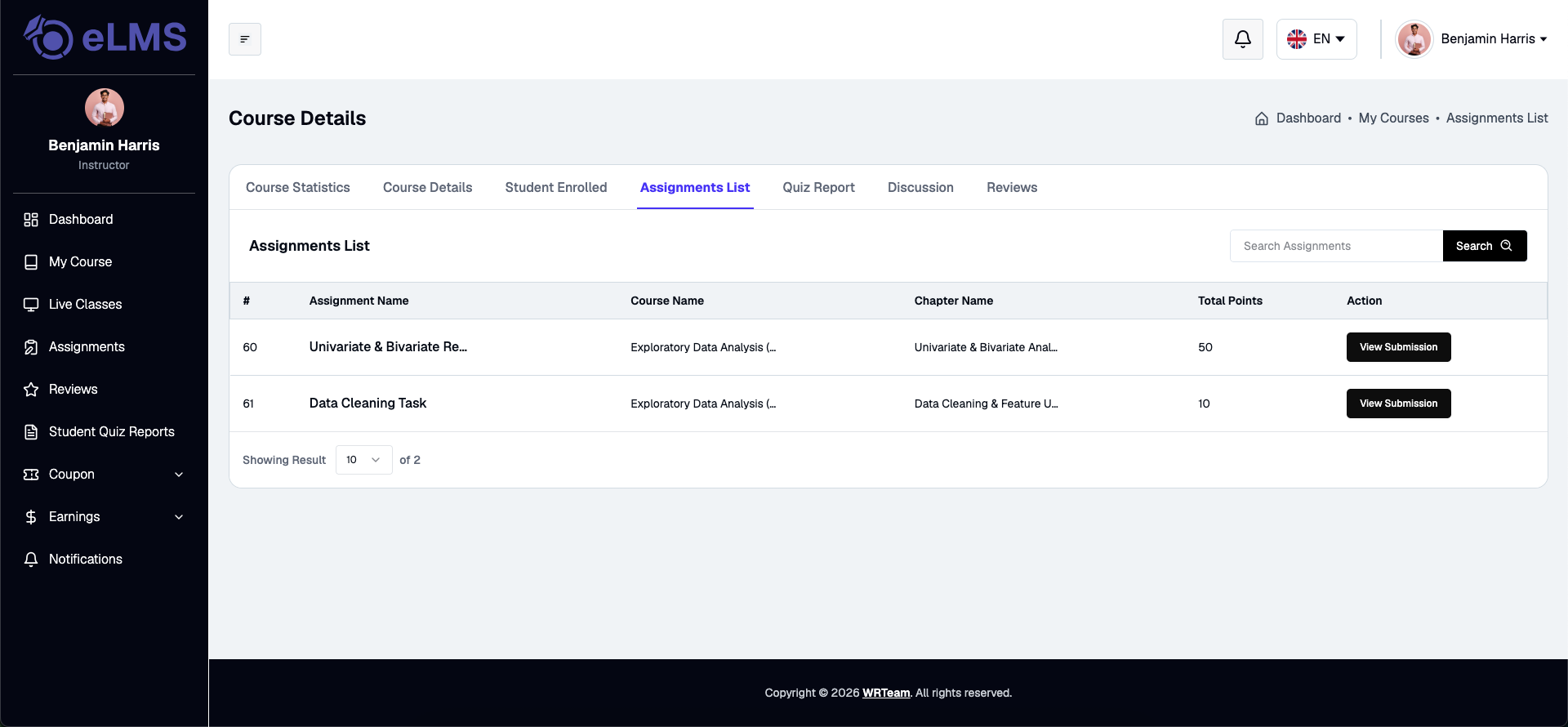
Task: Expand the Earnings submenu chevron
Action: (179, 517)
